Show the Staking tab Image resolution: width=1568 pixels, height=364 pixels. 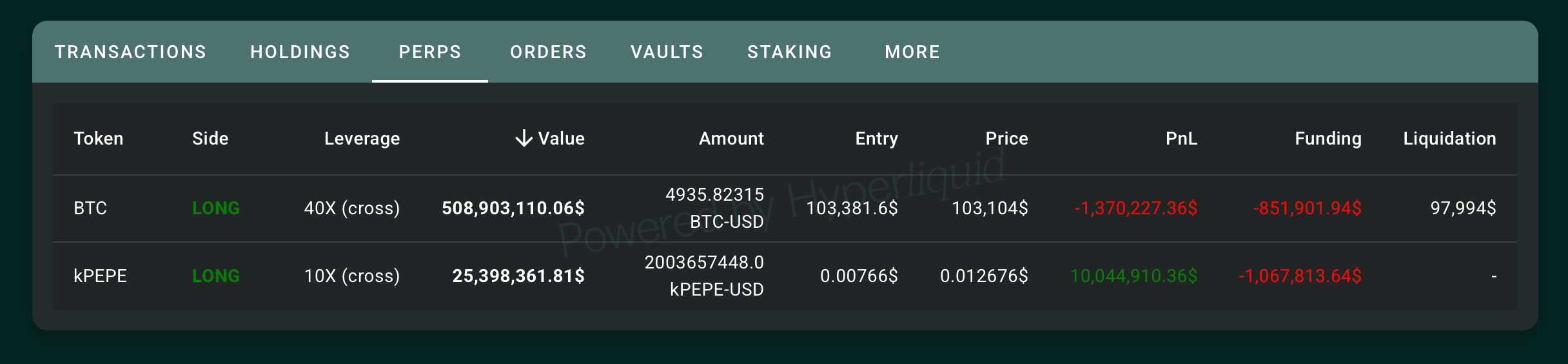pyautogui.click(x=790, y=52)
